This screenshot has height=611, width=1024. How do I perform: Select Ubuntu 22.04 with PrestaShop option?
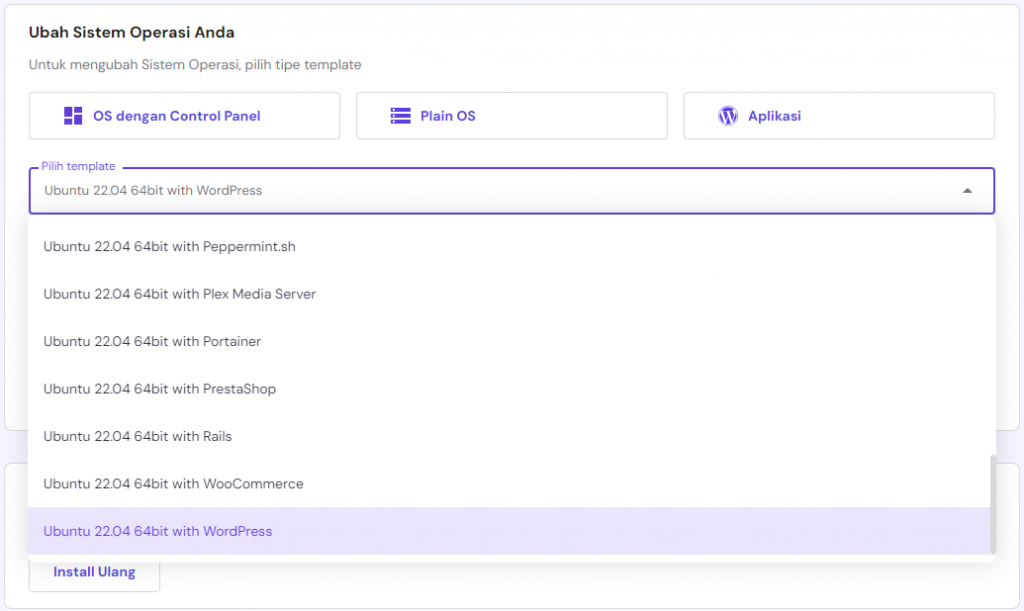[x=160, y=389]
